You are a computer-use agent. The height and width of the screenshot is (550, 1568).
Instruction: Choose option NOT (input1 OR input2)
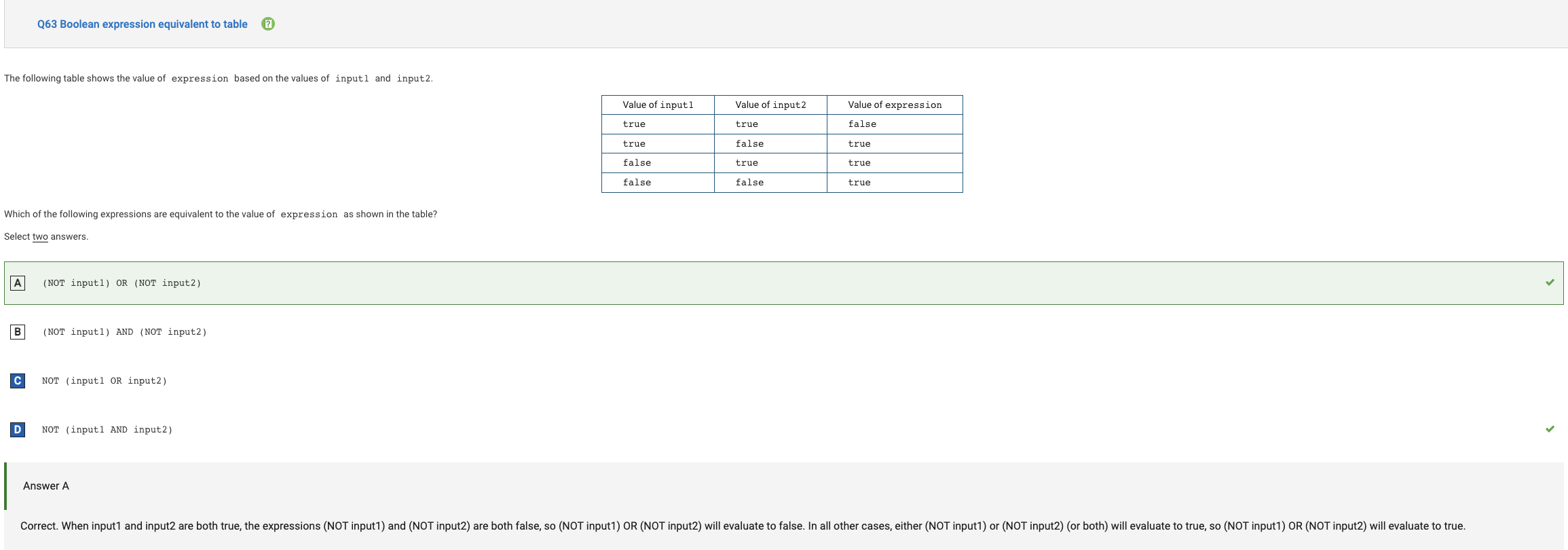point(105,381)
